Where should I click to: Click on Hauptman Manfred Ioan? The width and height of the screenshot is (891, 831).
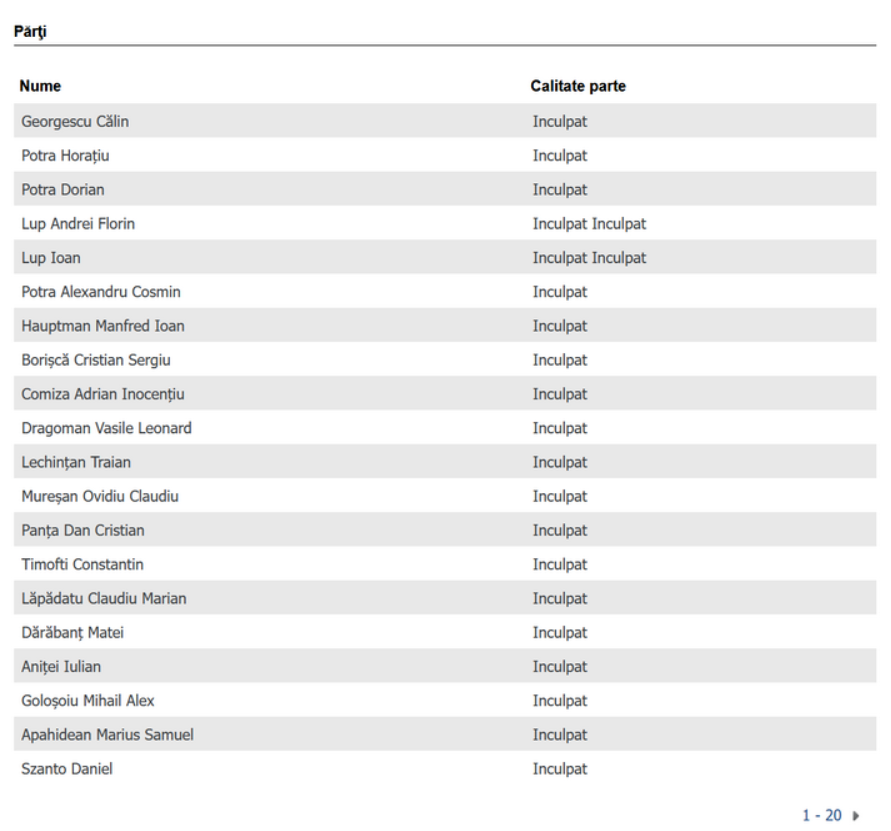[103, 326]
